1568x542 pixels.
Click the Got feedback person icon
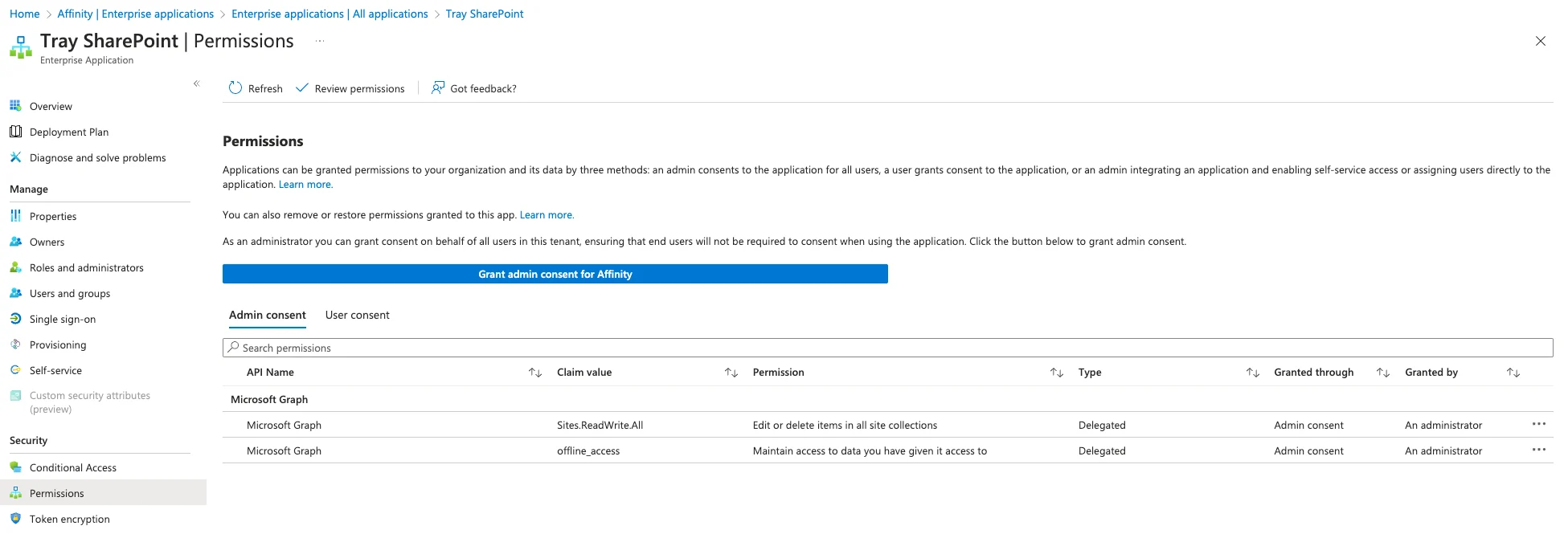click(438, 88)
